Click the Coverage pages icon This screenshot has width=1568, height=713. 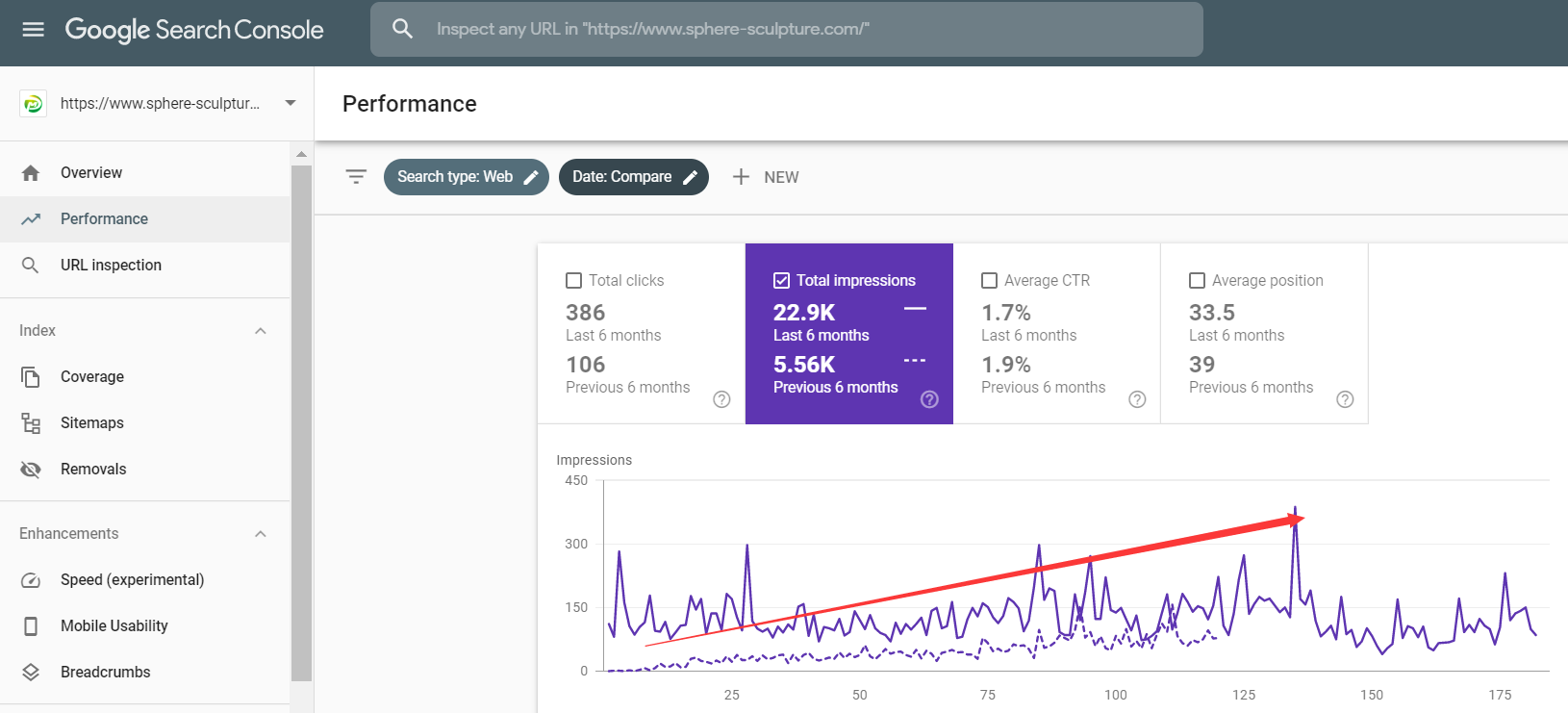click(x=31, y=377)
